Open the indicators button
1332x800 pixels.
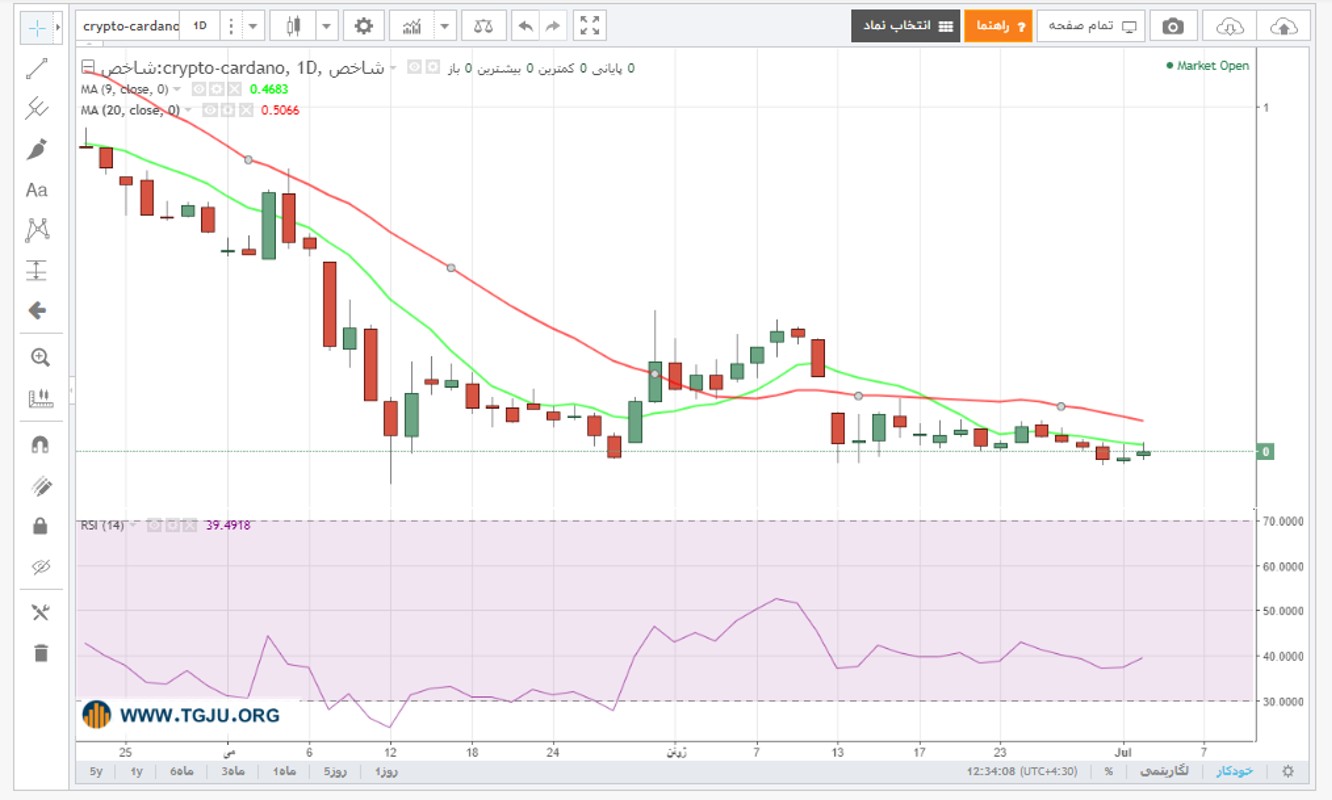[411, 26]
